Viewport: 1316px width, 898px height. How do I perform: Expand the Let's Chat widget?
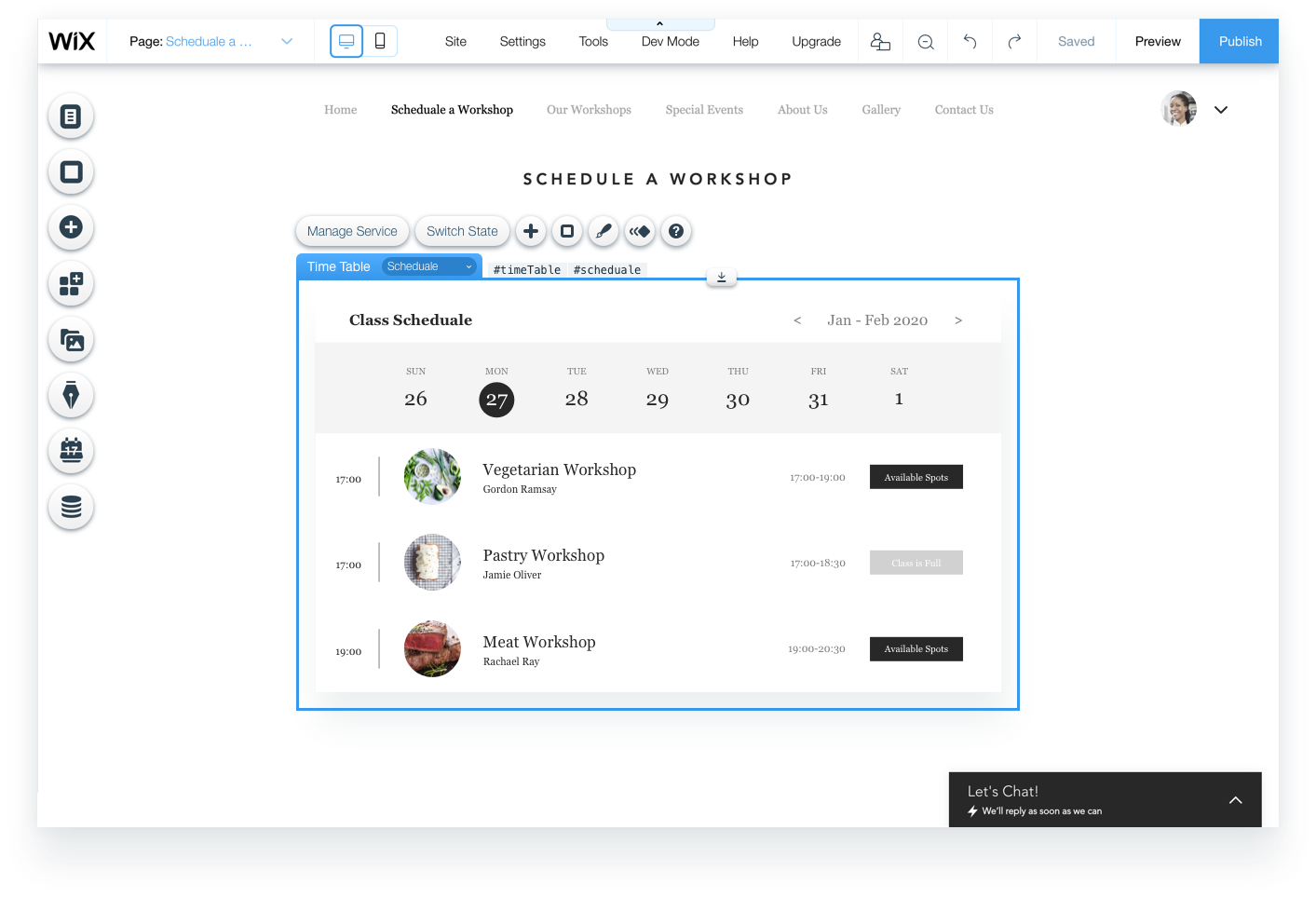pos(1235,799)
